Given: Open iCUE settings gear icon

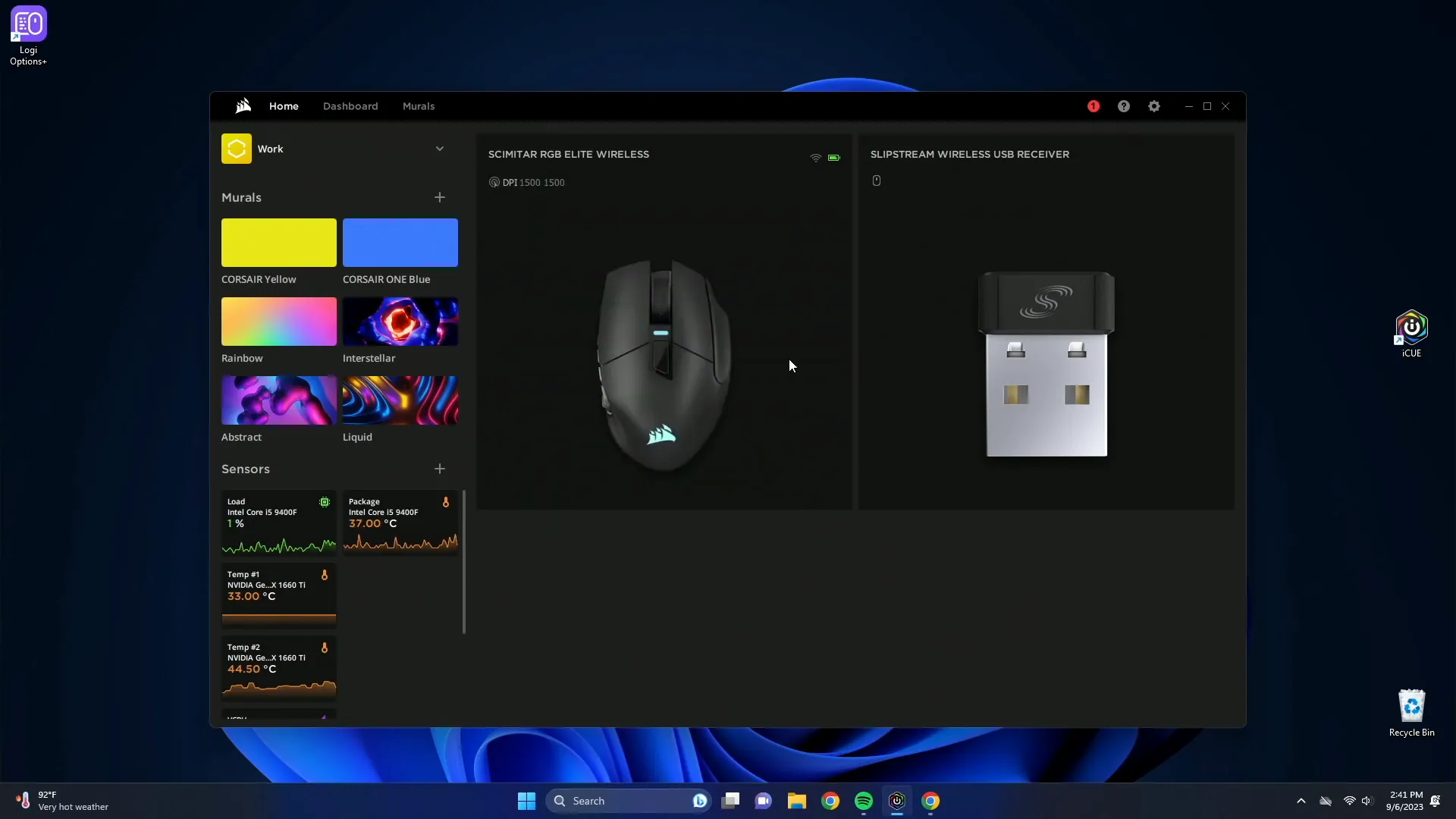Looking at the screenshot, I should [1153, 106].
